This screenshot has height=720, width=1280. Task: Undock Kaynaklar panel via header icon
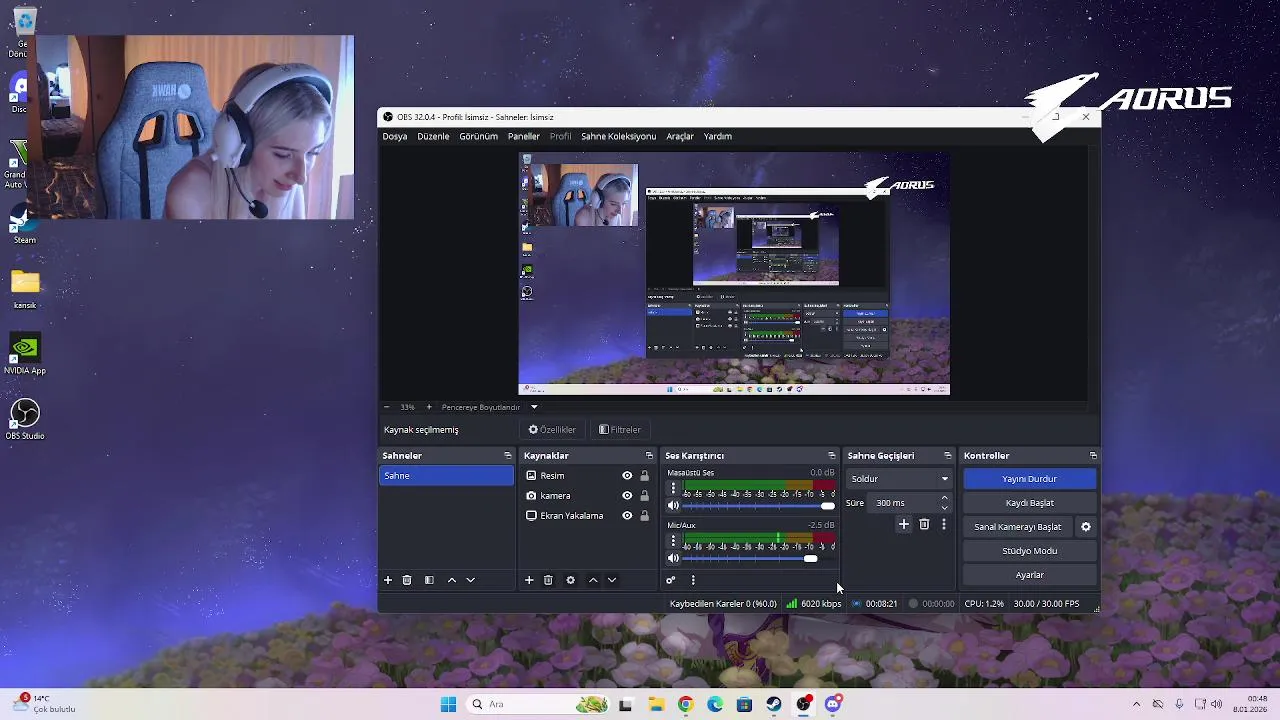[649, 456]
